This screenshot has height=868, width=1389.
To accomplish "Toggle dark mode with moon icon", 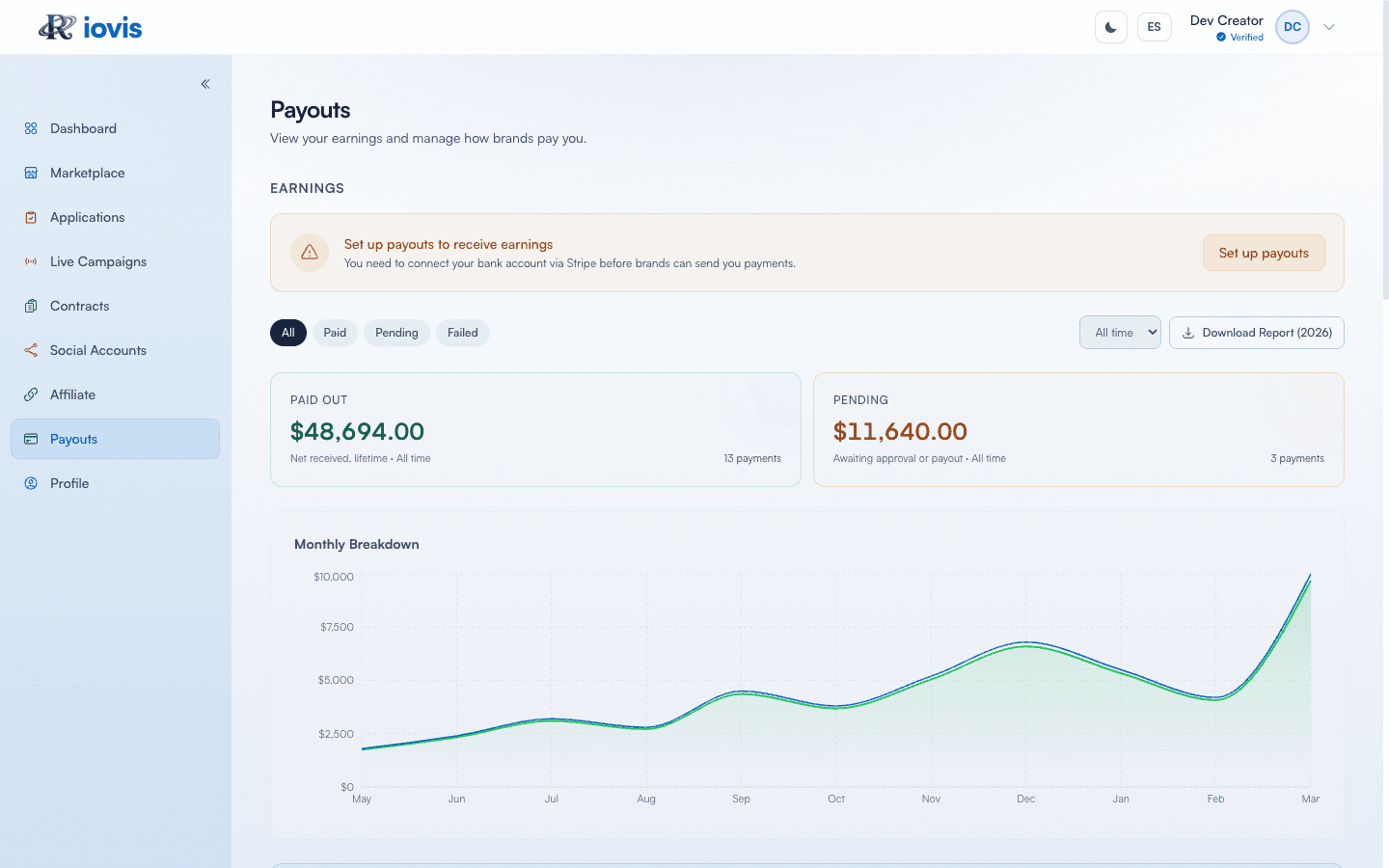I will (x=1111, y=27).
